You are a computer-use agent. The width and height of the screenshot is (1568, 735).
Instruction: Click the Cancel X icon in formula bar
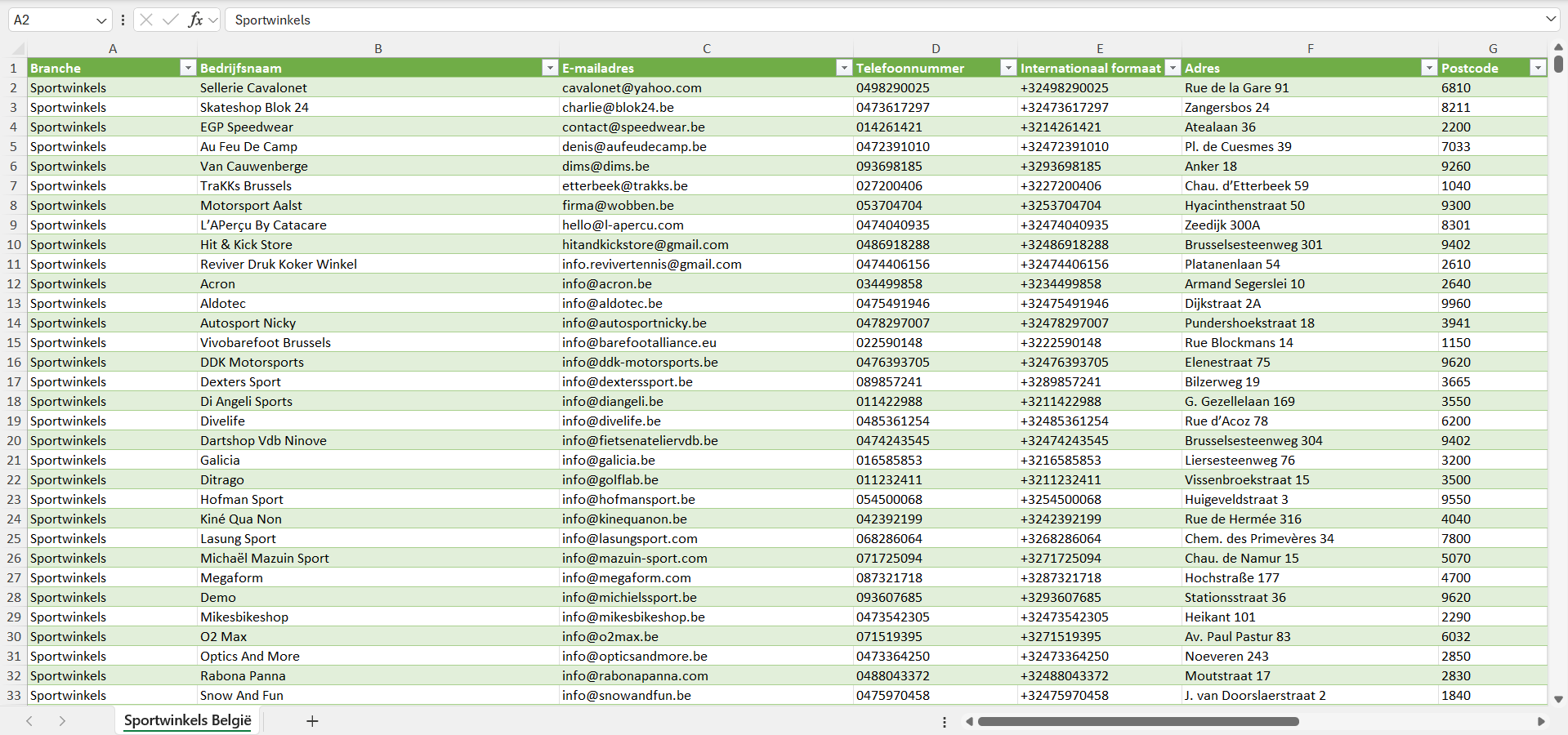(x=146, y=20)
